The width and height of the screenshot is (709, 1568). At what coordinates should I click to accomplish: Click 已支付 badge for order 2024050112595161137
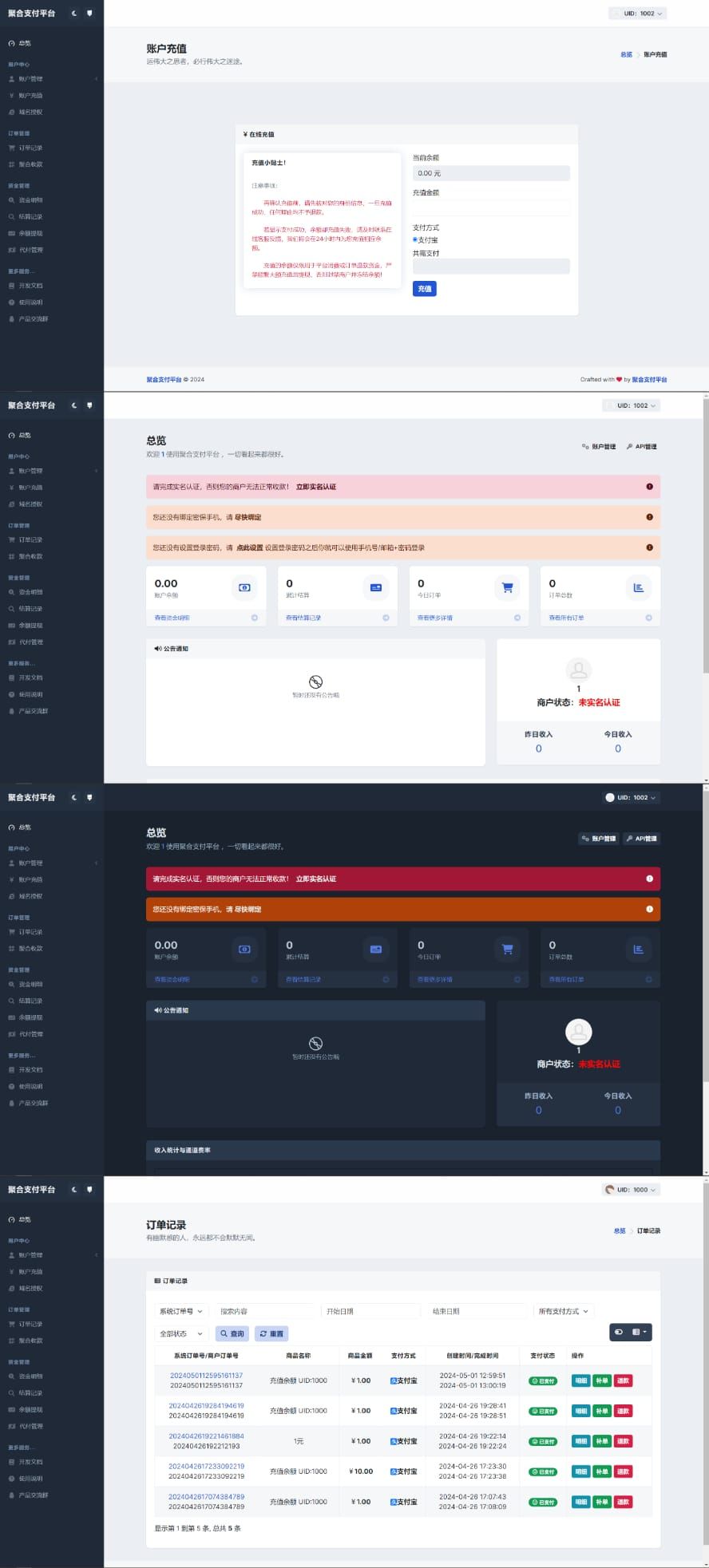(543, 1380)
